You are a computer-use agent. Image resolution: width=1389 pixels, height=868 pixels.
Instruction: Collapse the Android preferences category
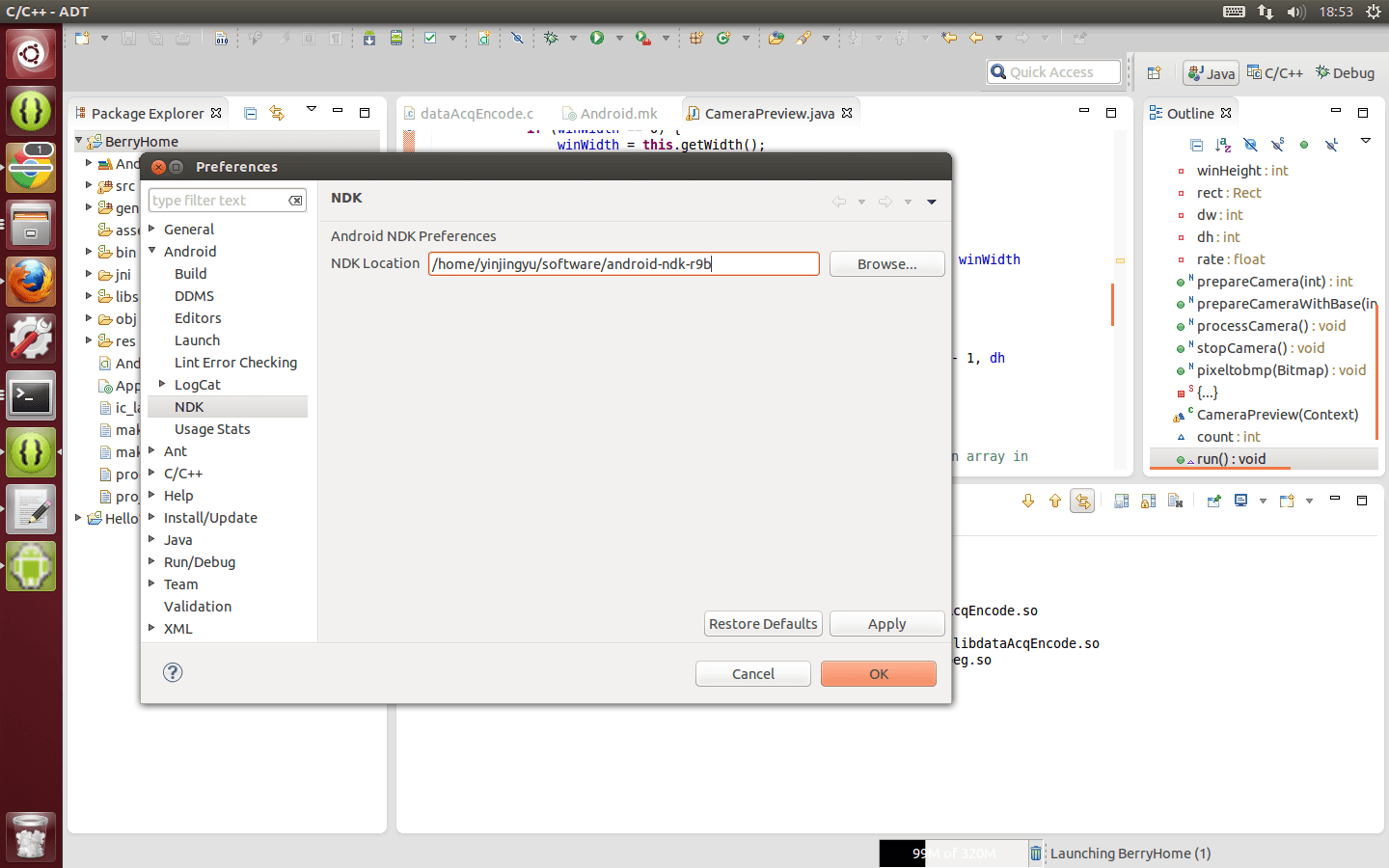click(x=151, y=251)
